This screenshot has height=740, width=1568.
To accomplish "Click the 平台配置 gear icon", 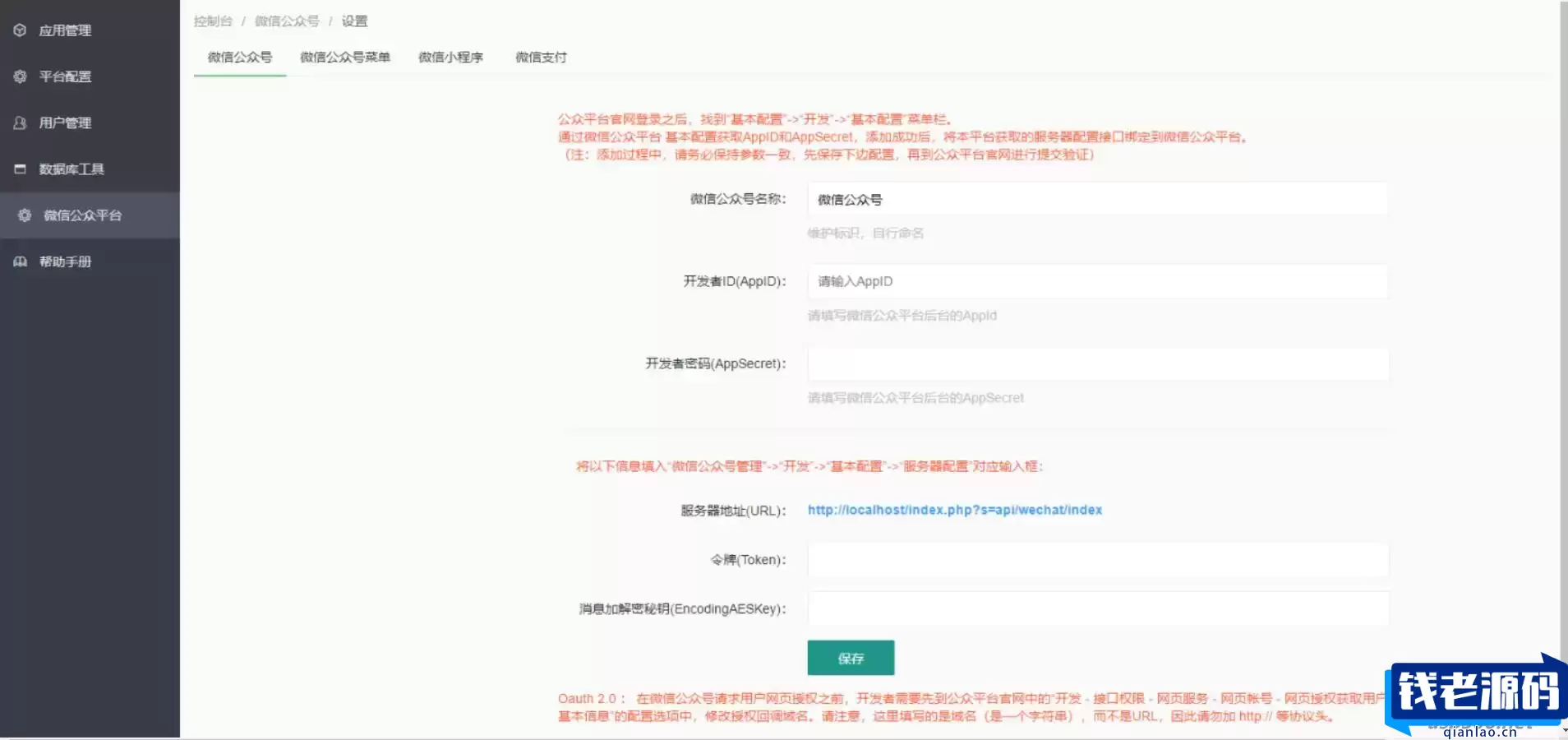I will [20, 76].
